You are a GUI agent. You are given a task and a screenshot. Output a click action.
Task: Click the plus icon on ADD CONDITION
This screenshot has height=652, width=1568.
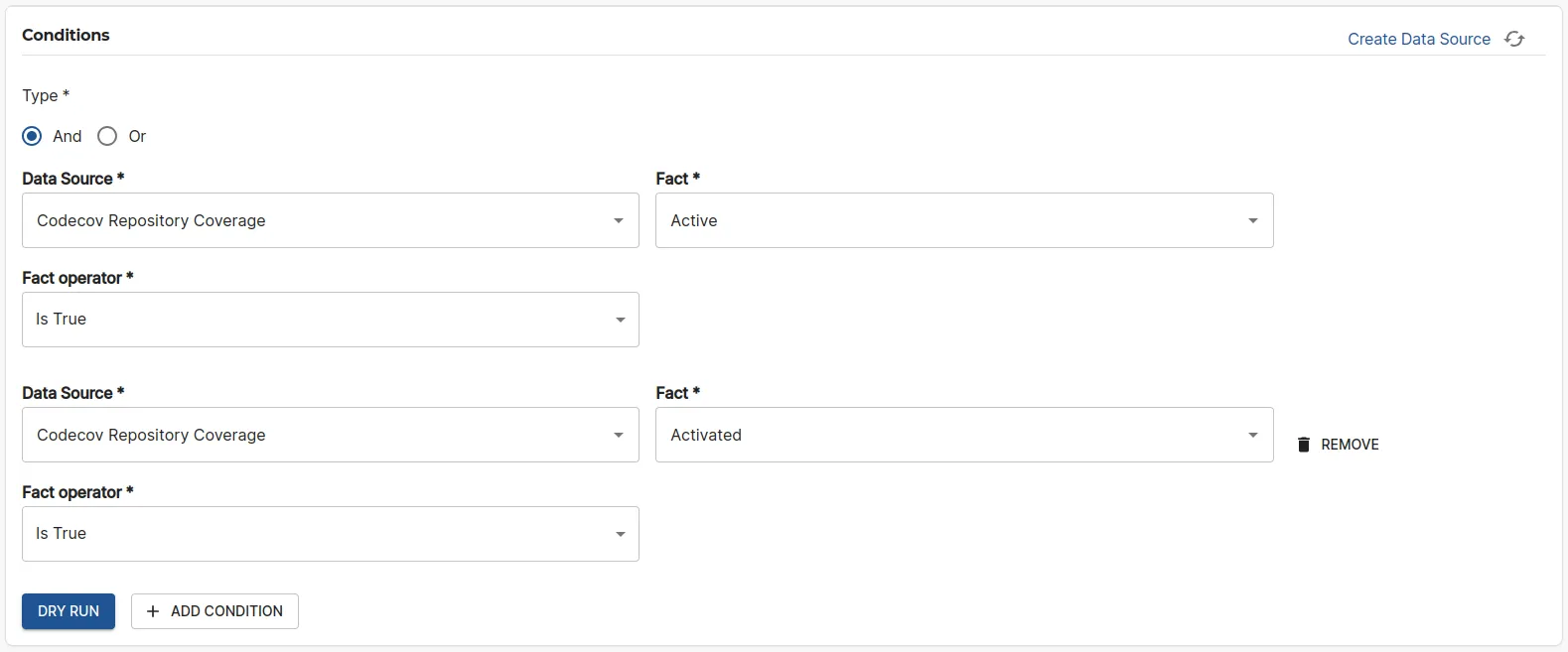(x=152, y=611)
